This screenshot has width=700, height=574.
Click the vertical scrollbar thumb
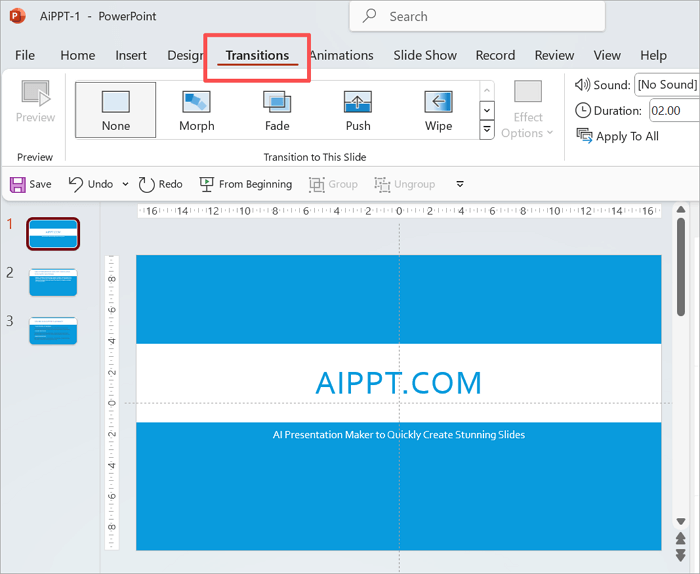[681, 267]
